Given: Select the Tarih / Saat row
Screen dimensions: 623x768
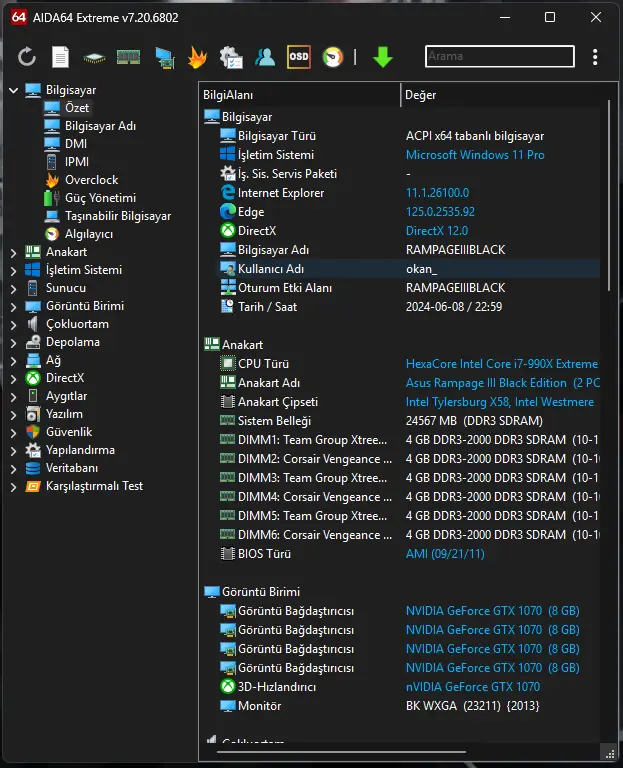Looking at the screenshot, I should point(409,307).
